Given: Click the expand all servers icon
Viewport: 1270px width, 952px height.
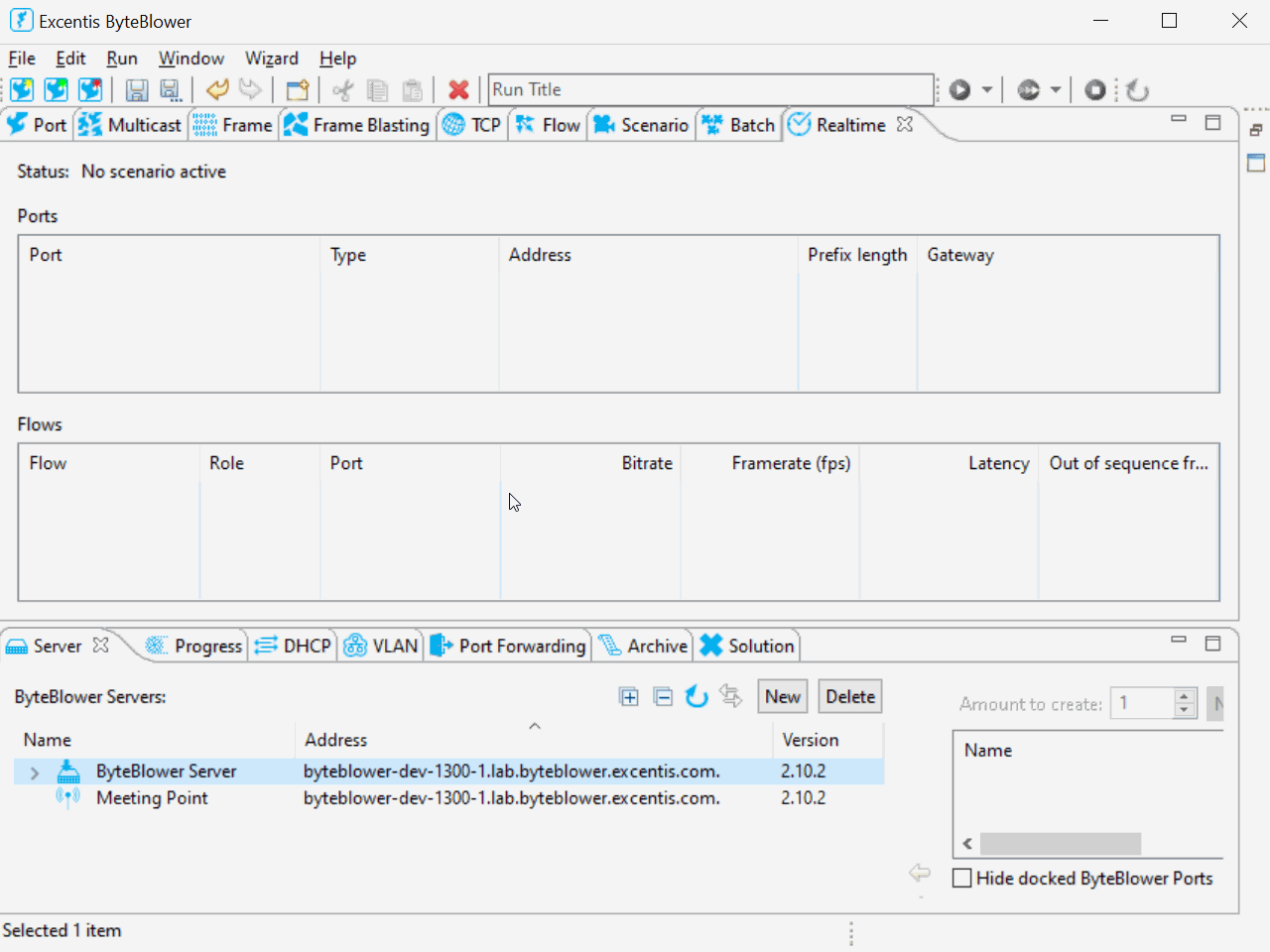Looking at the screenshot, I should (629, 697).
